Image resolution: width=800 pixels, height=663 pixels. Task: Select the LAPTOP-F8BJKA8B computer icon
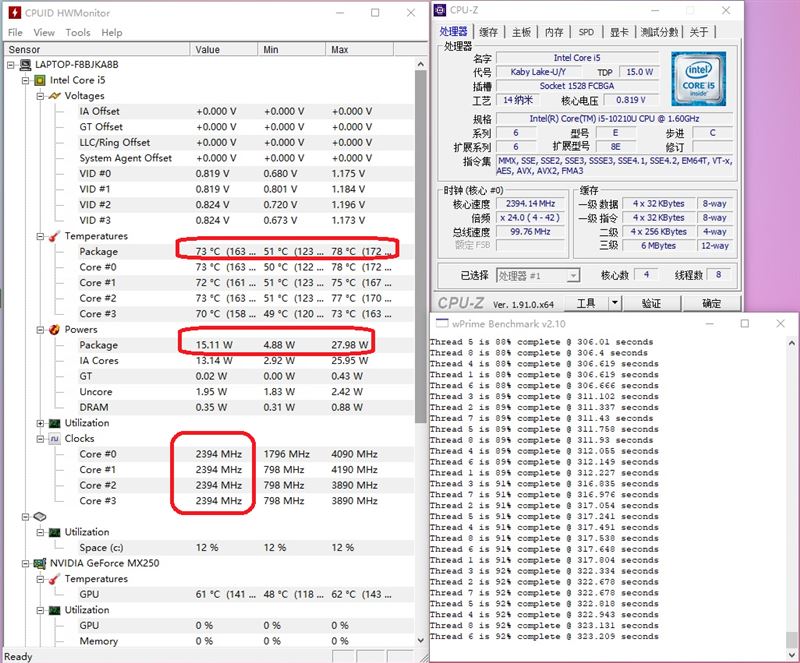[x=26, y=65]
